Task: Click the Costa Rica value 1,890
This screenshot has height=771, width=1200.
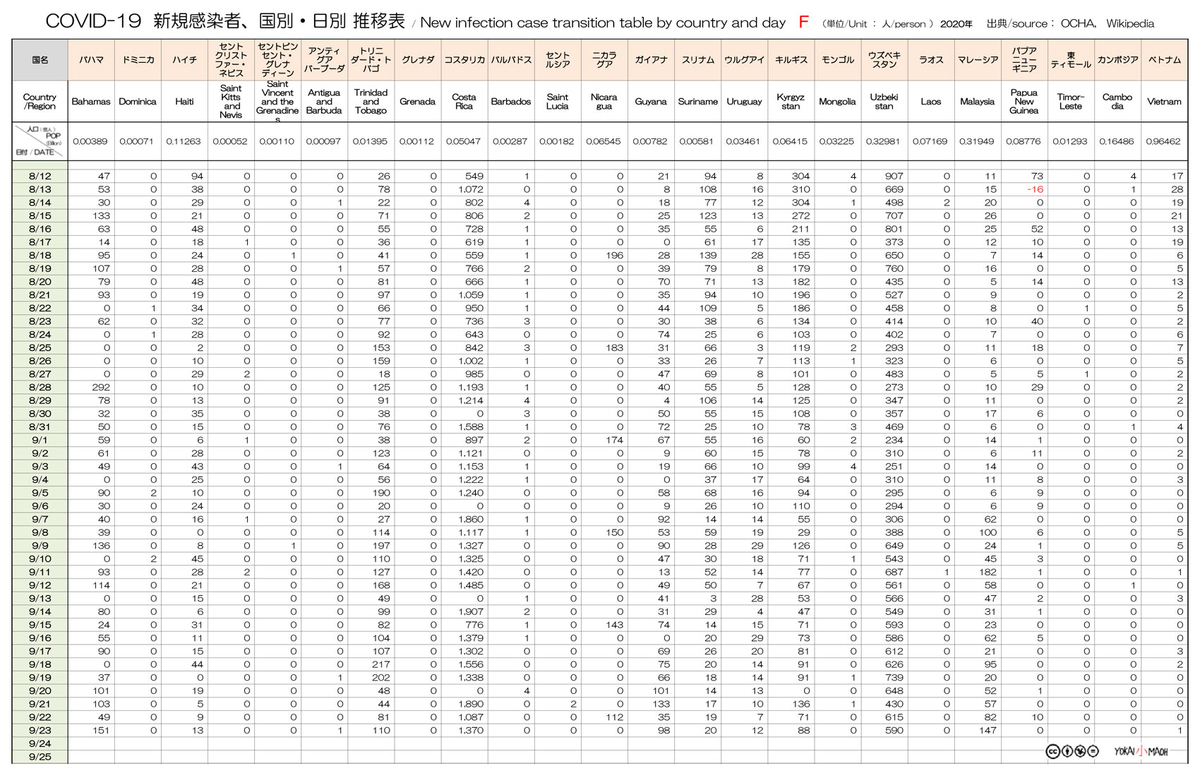Action: coord(470,702)
